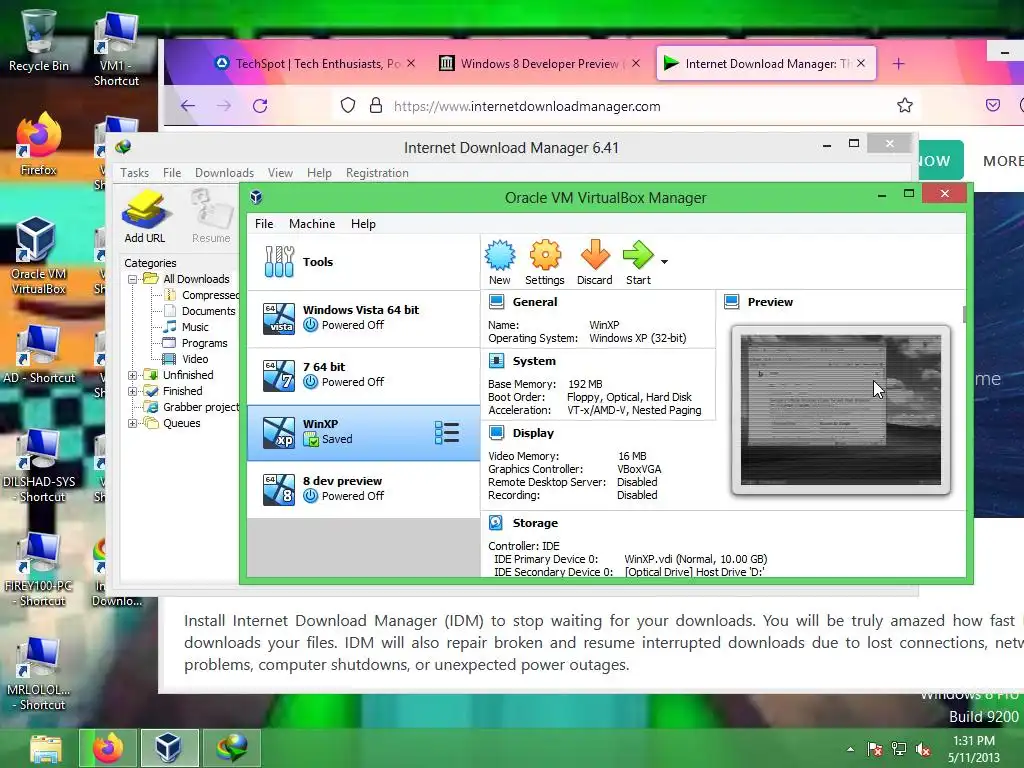This screenshot has height=768, width=1024.
Task: Select the Grabber projects category
Action: 191,407
